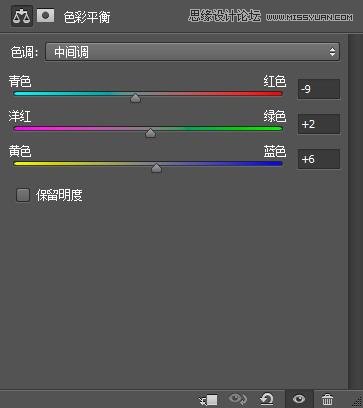This screenshot has height=408, width=363.
Task: Click the 色彩平衡 panel title
Action: (87, 17)
